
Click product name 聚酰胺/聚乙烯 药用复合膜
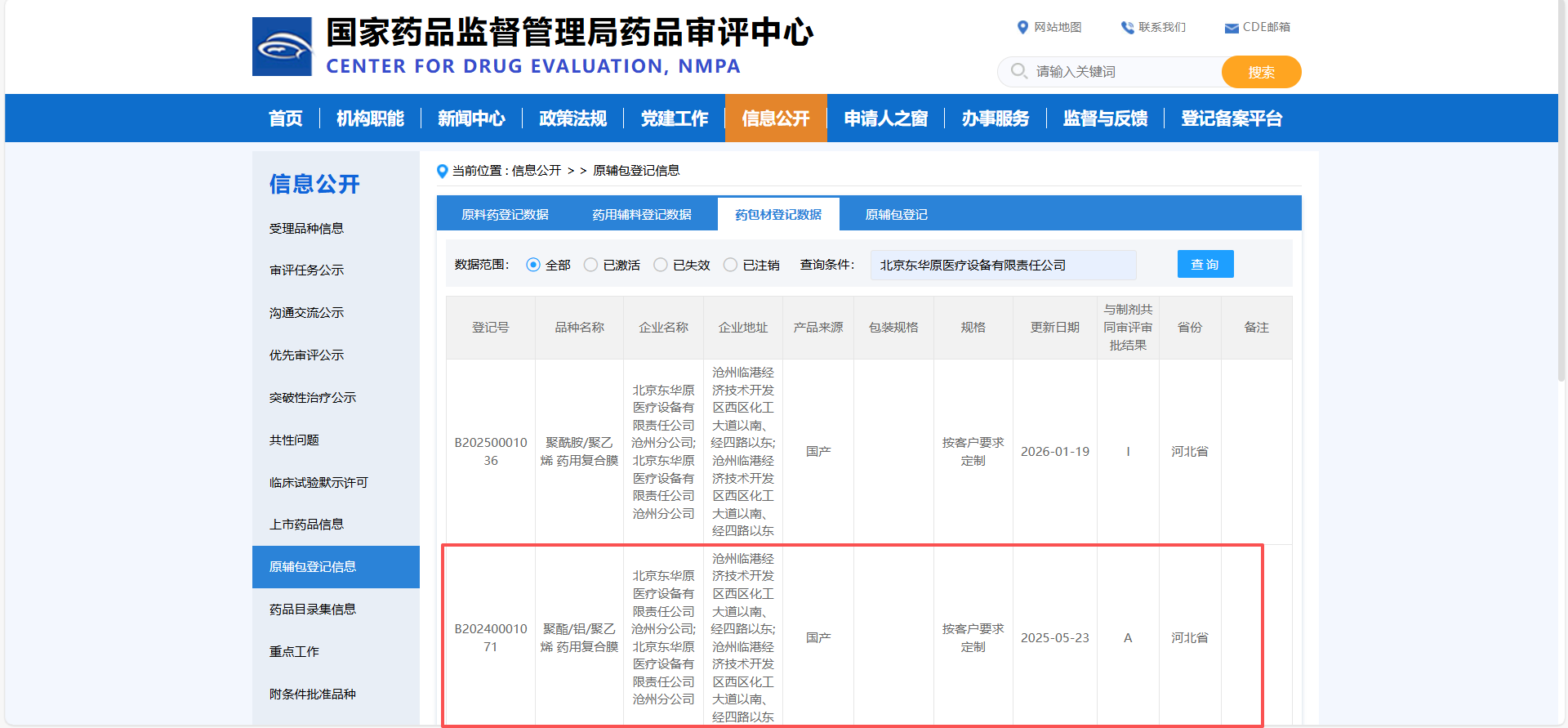click(x=579, y=452)
